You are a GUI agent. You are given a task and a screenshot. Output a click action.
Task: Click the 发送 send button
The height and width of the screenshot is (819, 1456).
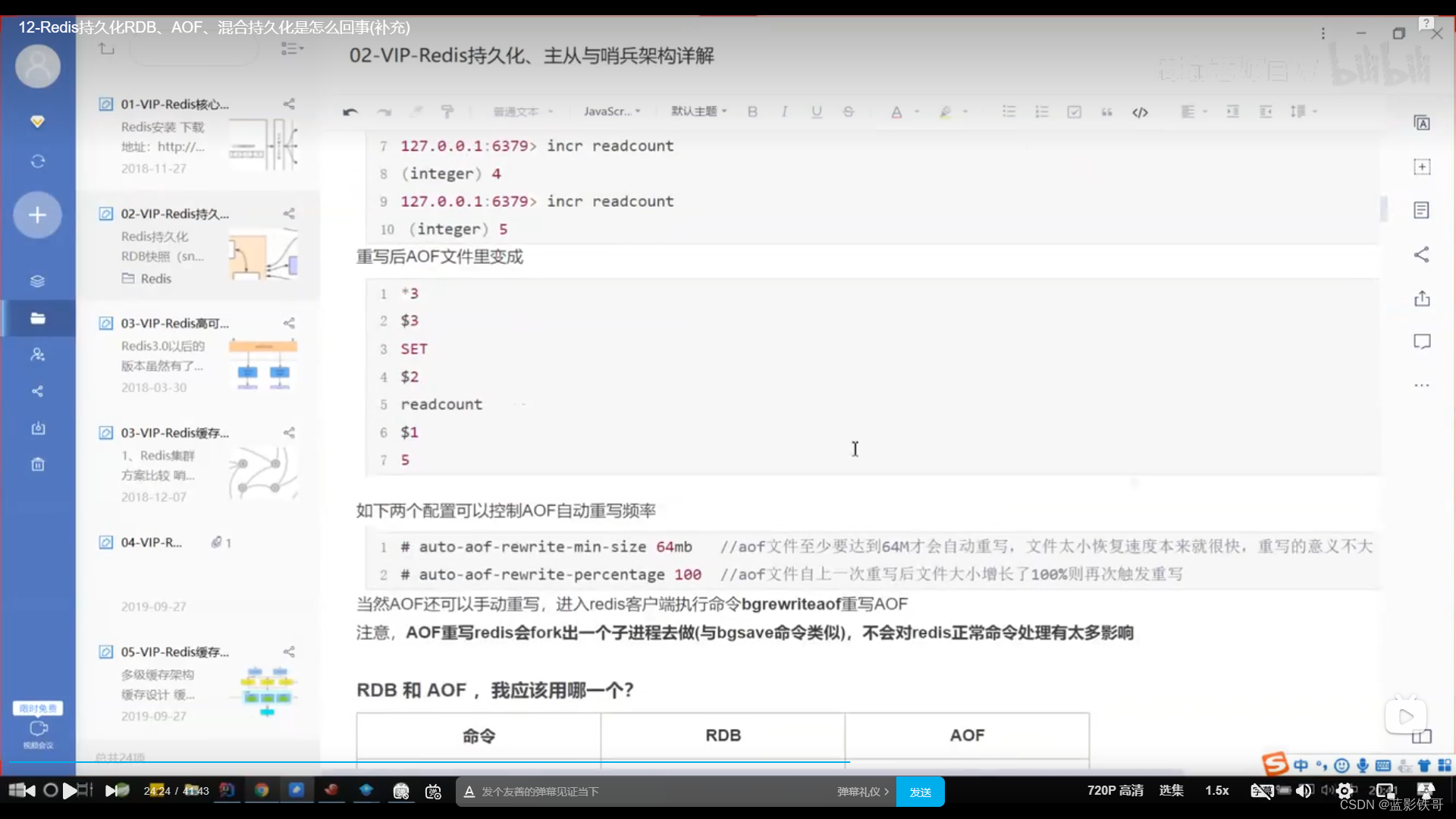921,792
